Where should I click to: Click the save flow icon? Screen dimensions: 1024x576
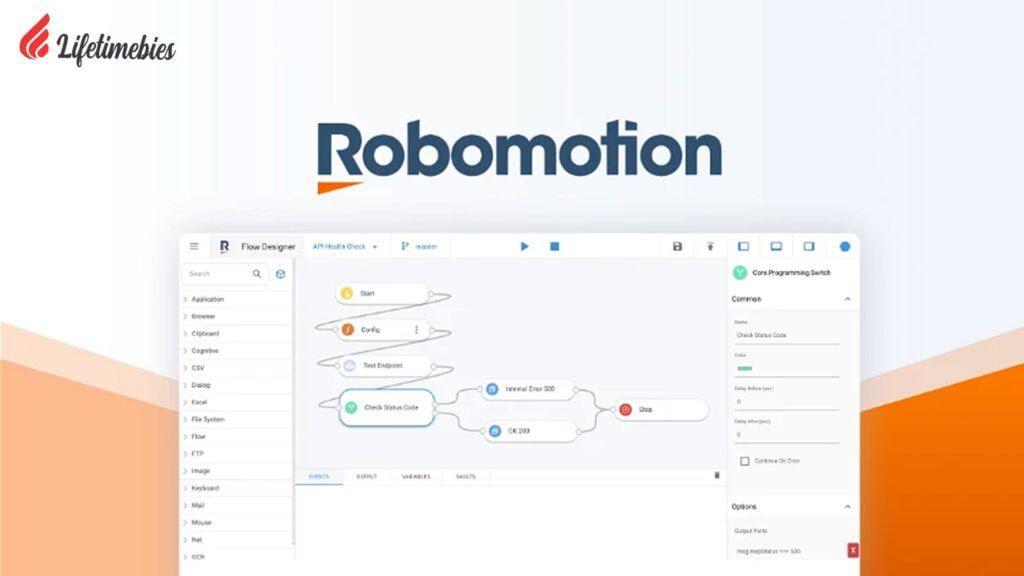tap(677, 246)
